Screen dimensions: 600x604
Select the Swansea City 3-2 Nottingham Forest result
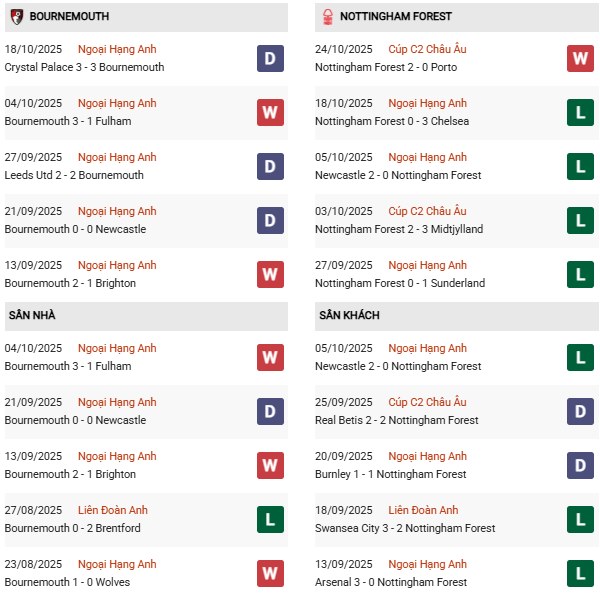click(x=405, y=528)
